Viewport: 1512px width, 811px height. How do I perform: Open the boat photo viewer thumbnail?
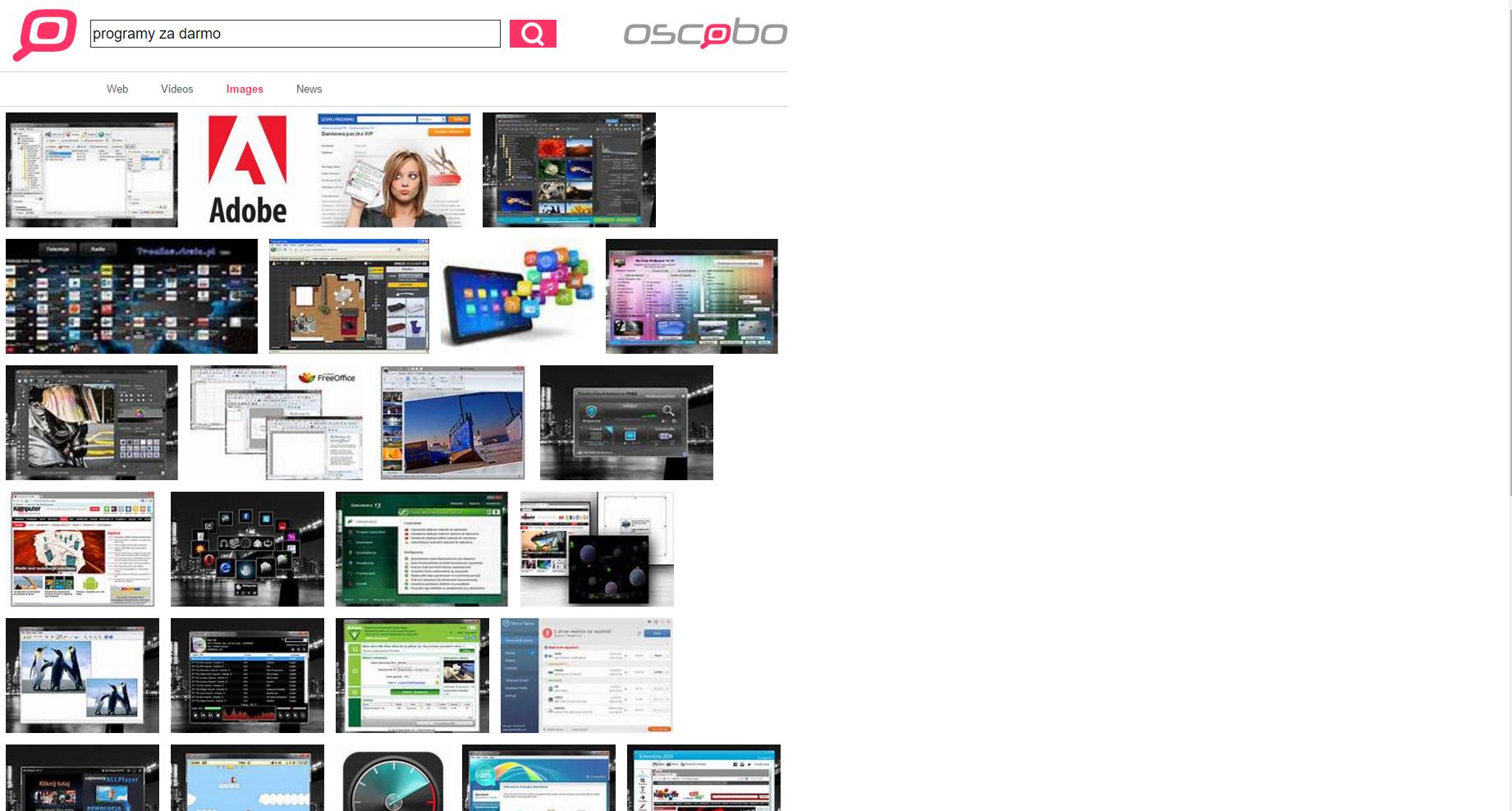452,423
